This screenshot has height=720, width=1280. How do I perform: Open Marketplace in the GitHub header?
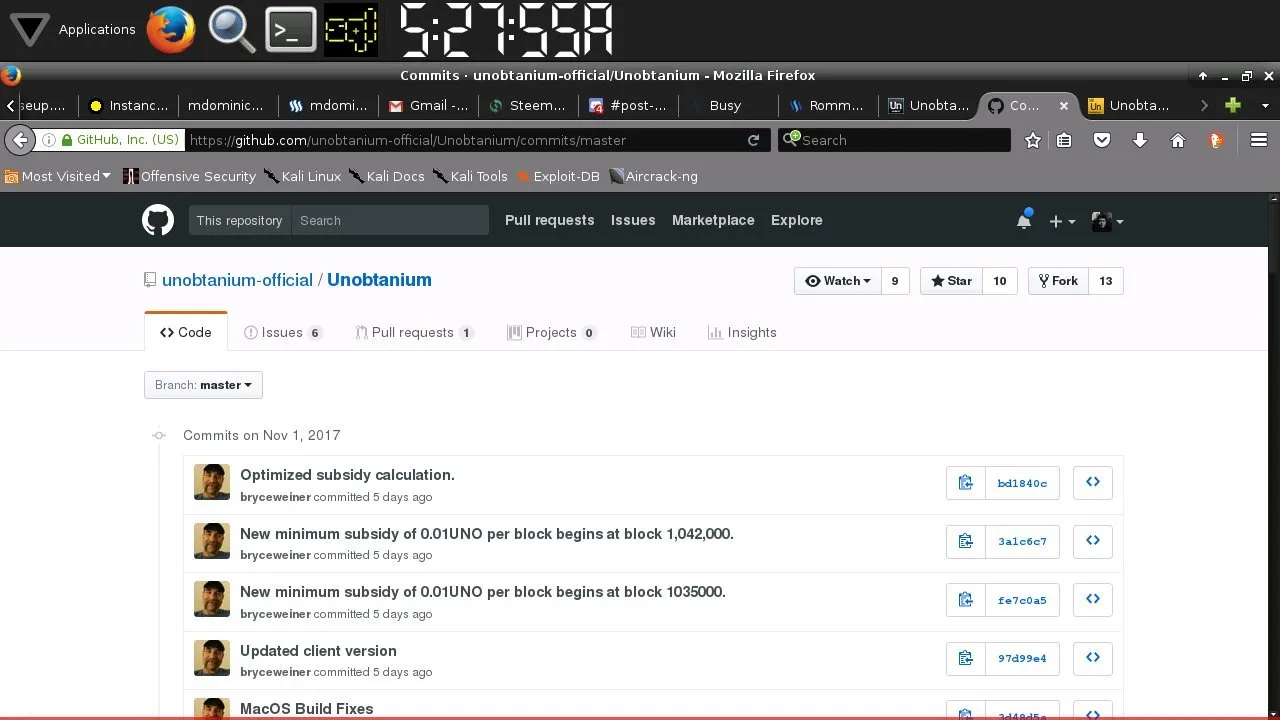click(x=713, y=220)
